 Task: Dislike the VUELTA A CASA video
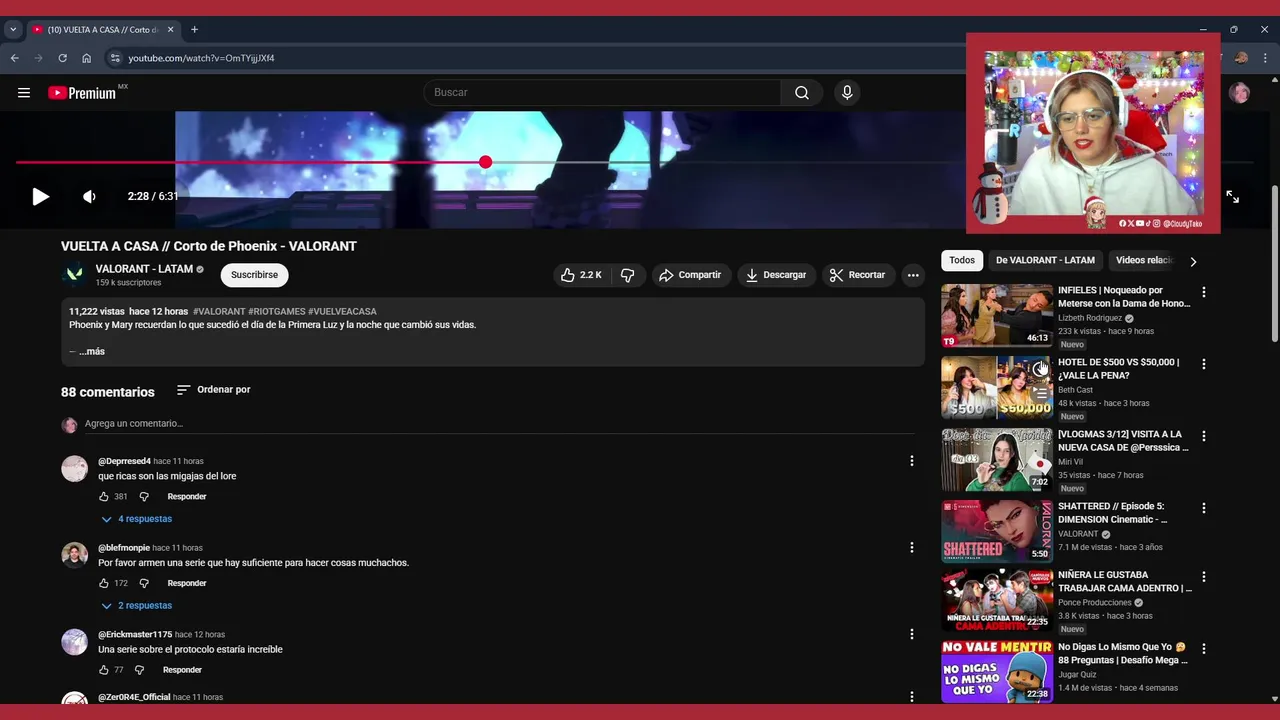628,275
